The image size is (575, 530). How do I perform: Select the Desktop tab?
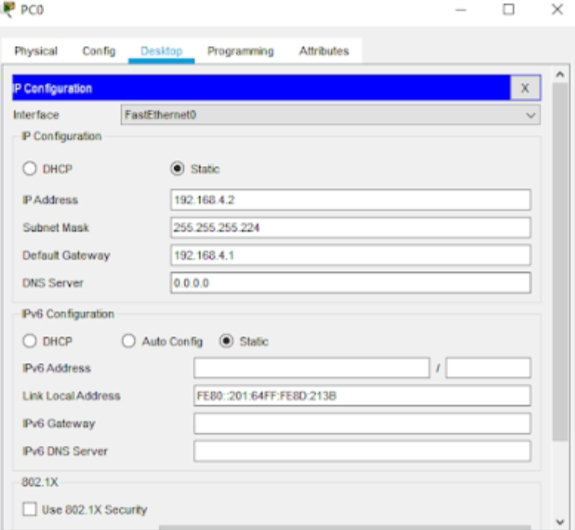(x=161, y=51)
